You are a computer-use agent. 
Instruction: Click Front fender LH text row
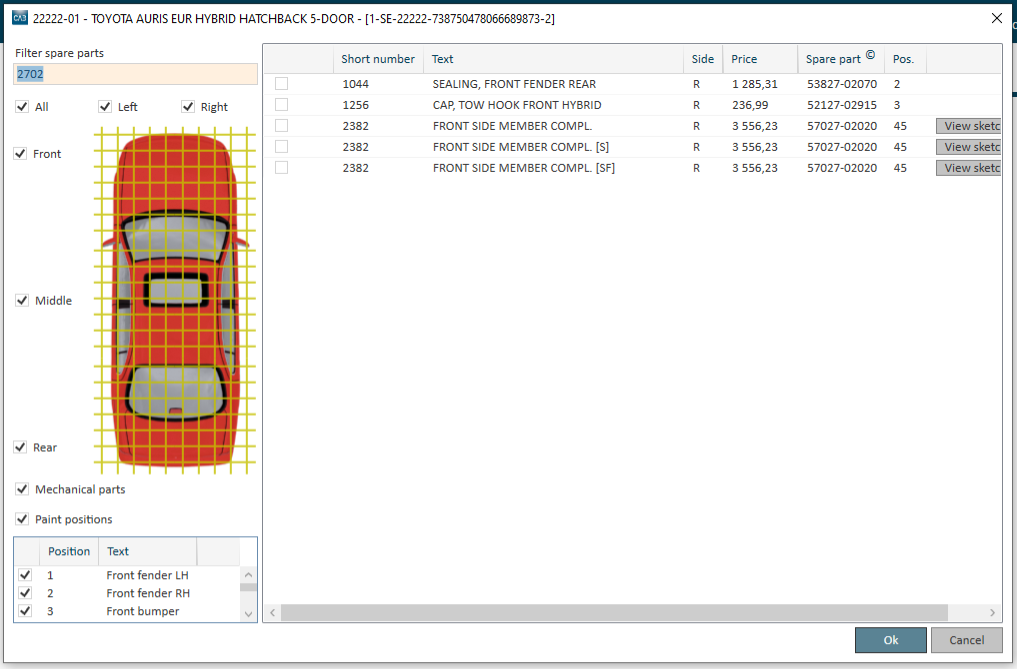(147, 575)
